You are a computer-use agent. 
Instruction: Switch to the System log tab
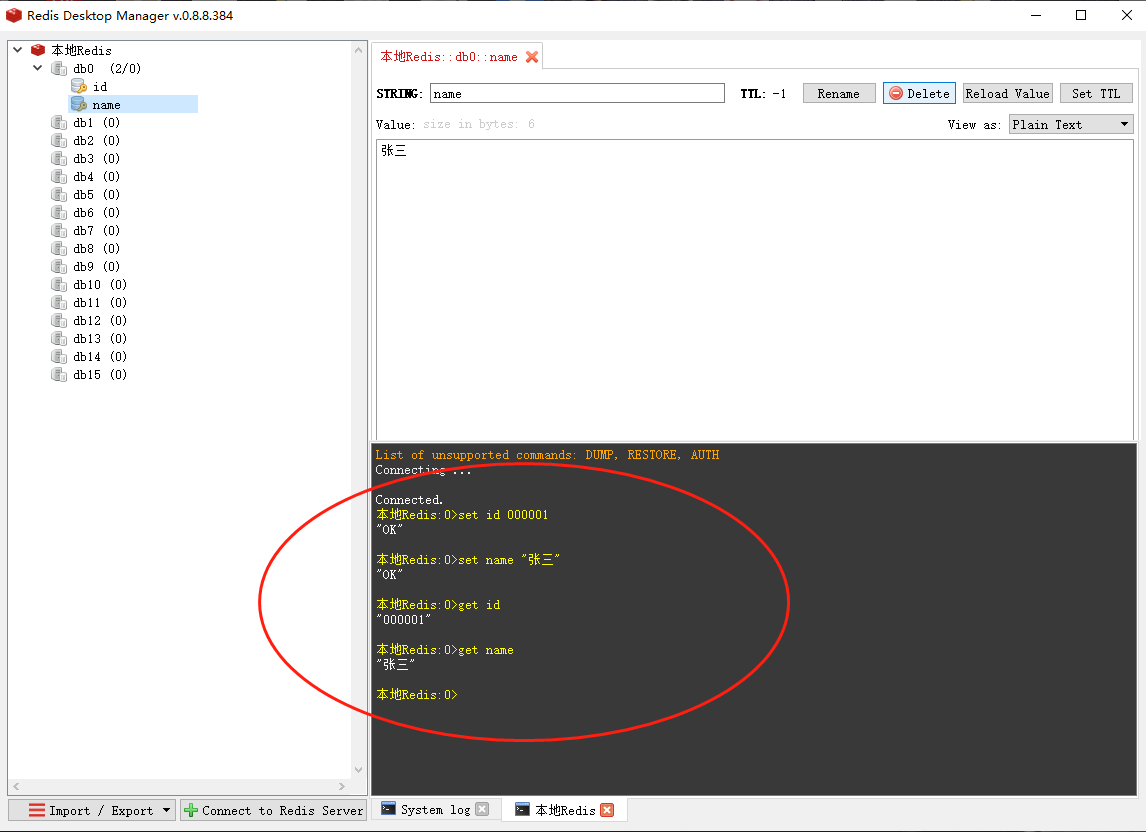pyautogui.click(x=436, y=809)
